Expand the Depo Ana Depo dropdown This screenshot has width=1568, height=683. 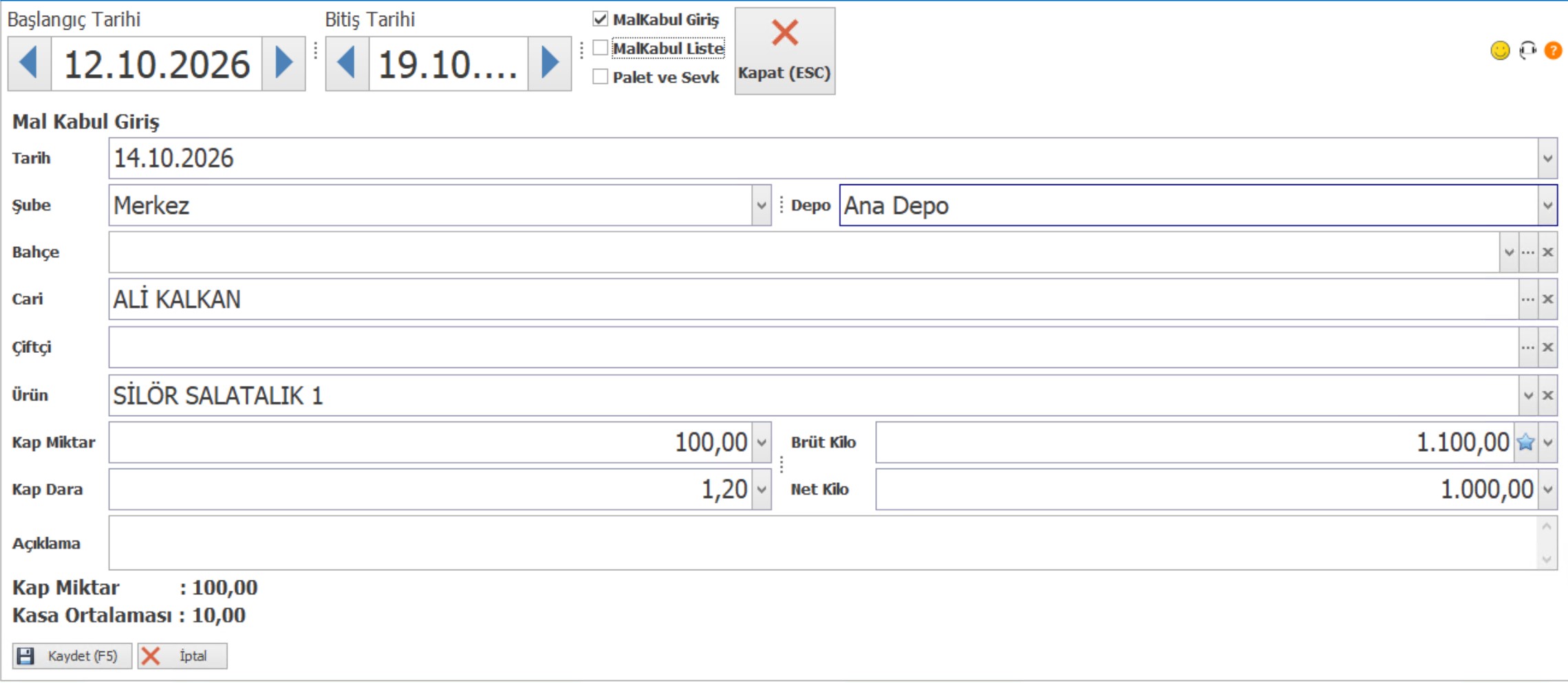click(1547, 206)
